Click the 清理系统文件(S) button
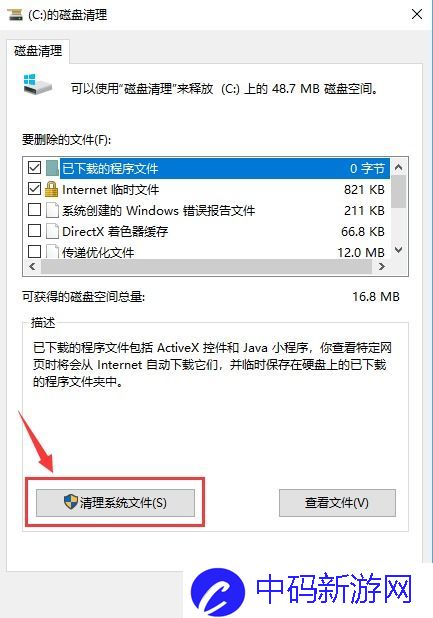The height and width of the screenshot is (618, 433). coord(115,503)
